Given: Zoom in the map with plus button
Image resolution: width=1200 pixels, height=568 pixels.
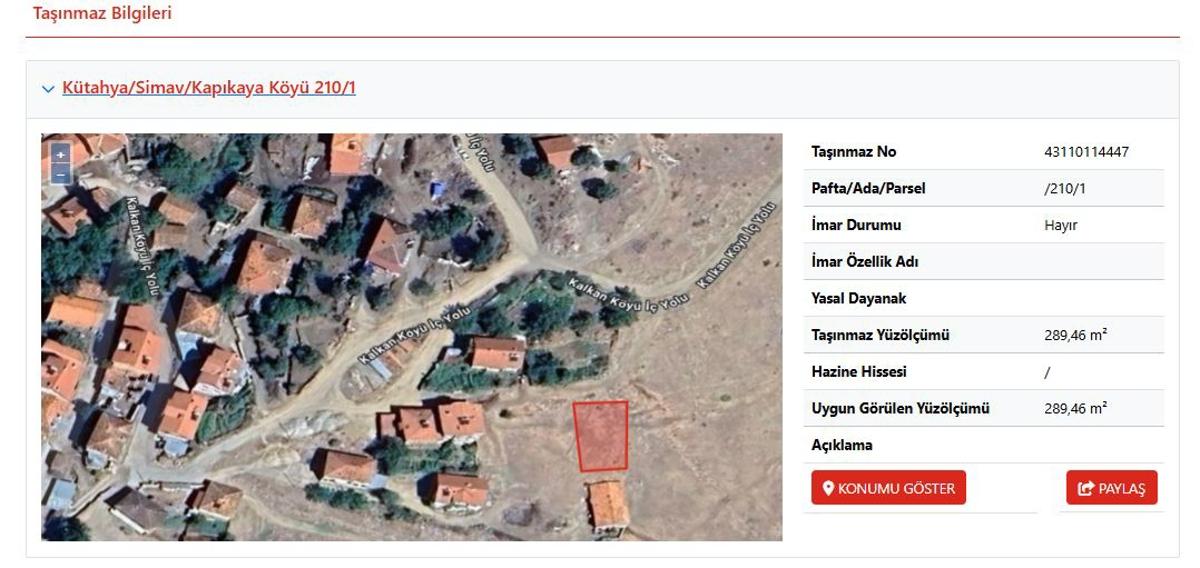Looking at the screenshot, I should 60,154.
